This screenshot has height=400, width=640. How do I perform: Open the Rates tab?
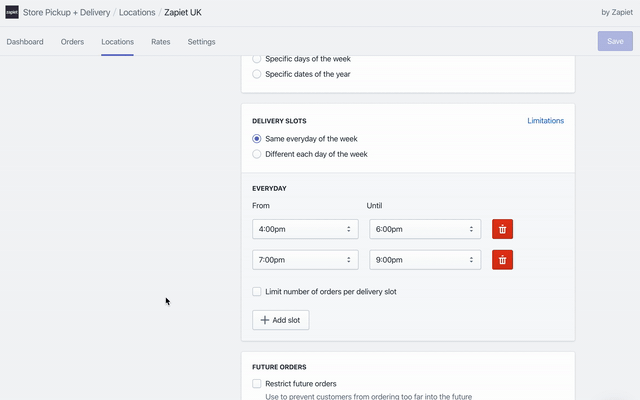(x=160, y=42)
